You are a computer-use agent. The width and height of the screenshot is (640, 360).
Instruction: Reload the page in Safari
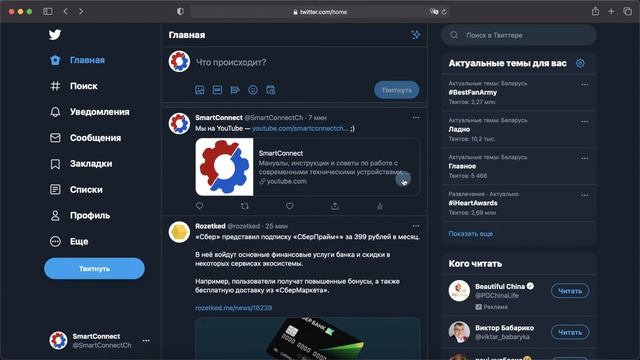tap(444, 12)
